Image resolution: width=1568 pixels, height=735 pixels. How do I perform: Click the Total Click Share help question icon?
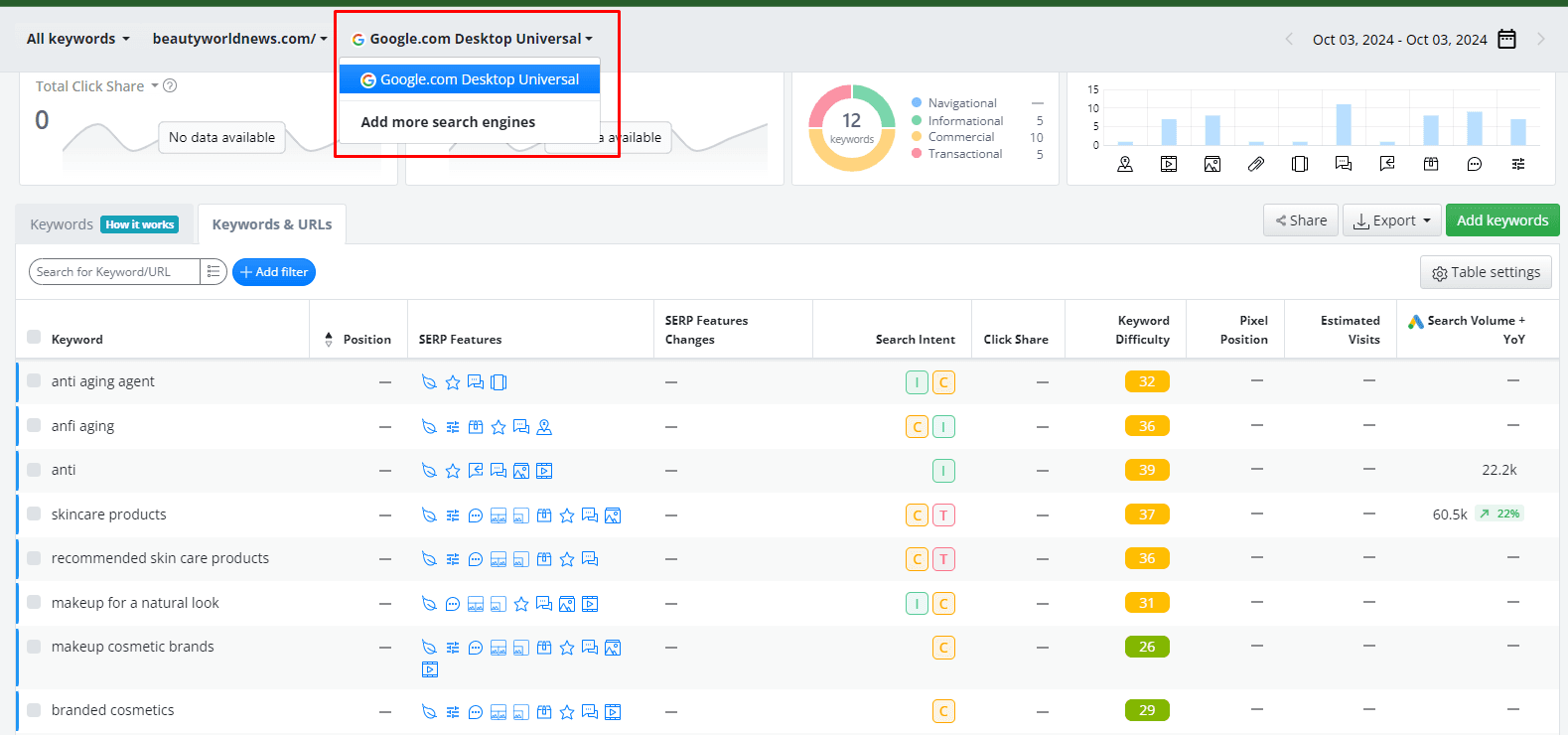pyautogui.click(x=170, y=86)
